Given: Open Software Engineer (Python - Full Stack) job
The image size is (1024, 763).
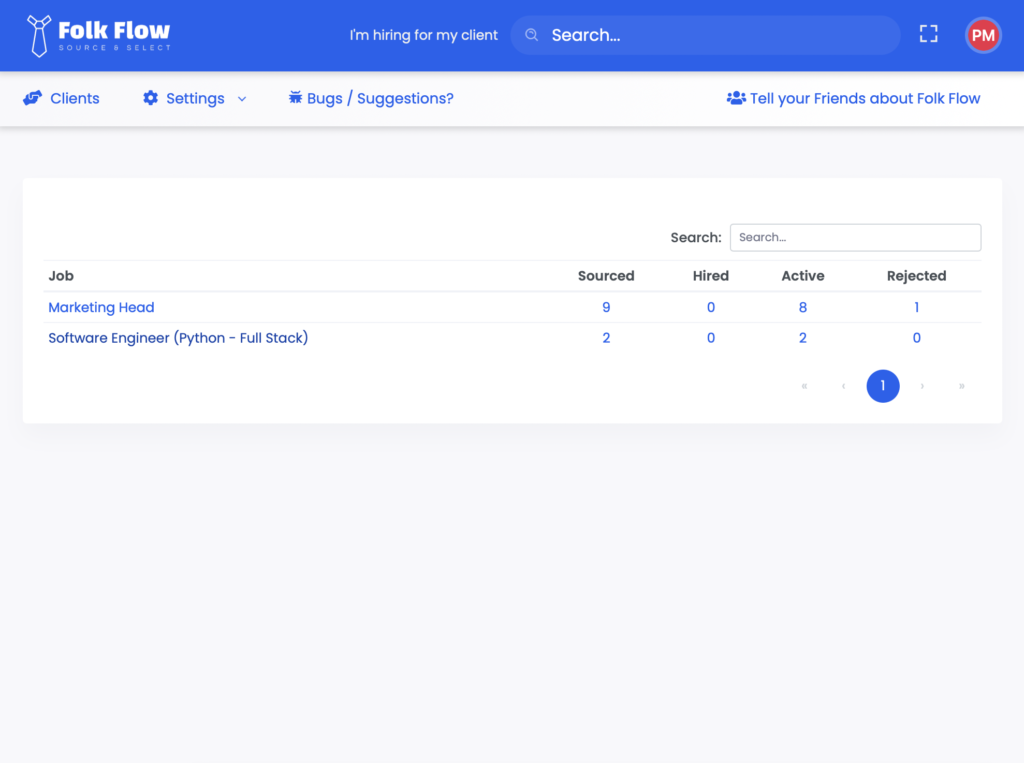Looking at the screenshot, I should pos(178,338).
